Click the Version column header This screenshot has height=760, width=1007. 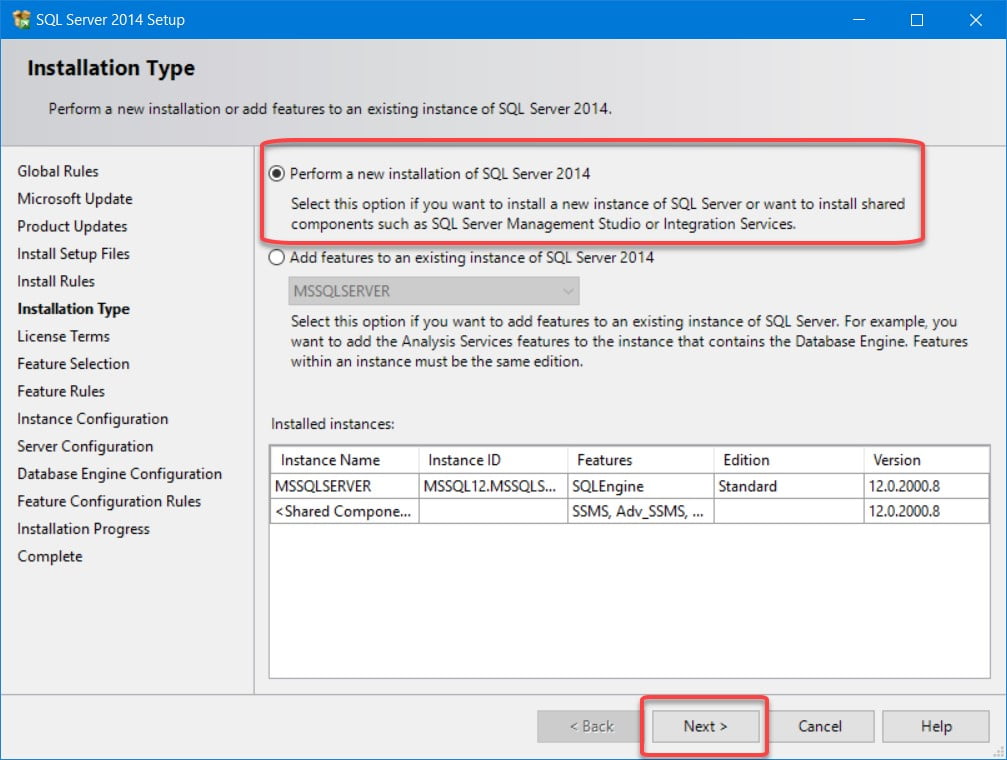point(927,460)
